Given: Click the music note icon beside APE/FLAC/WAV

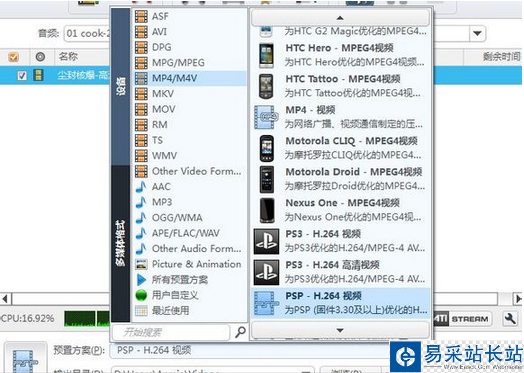Looking at the screenshot, I should pos(141,233).
